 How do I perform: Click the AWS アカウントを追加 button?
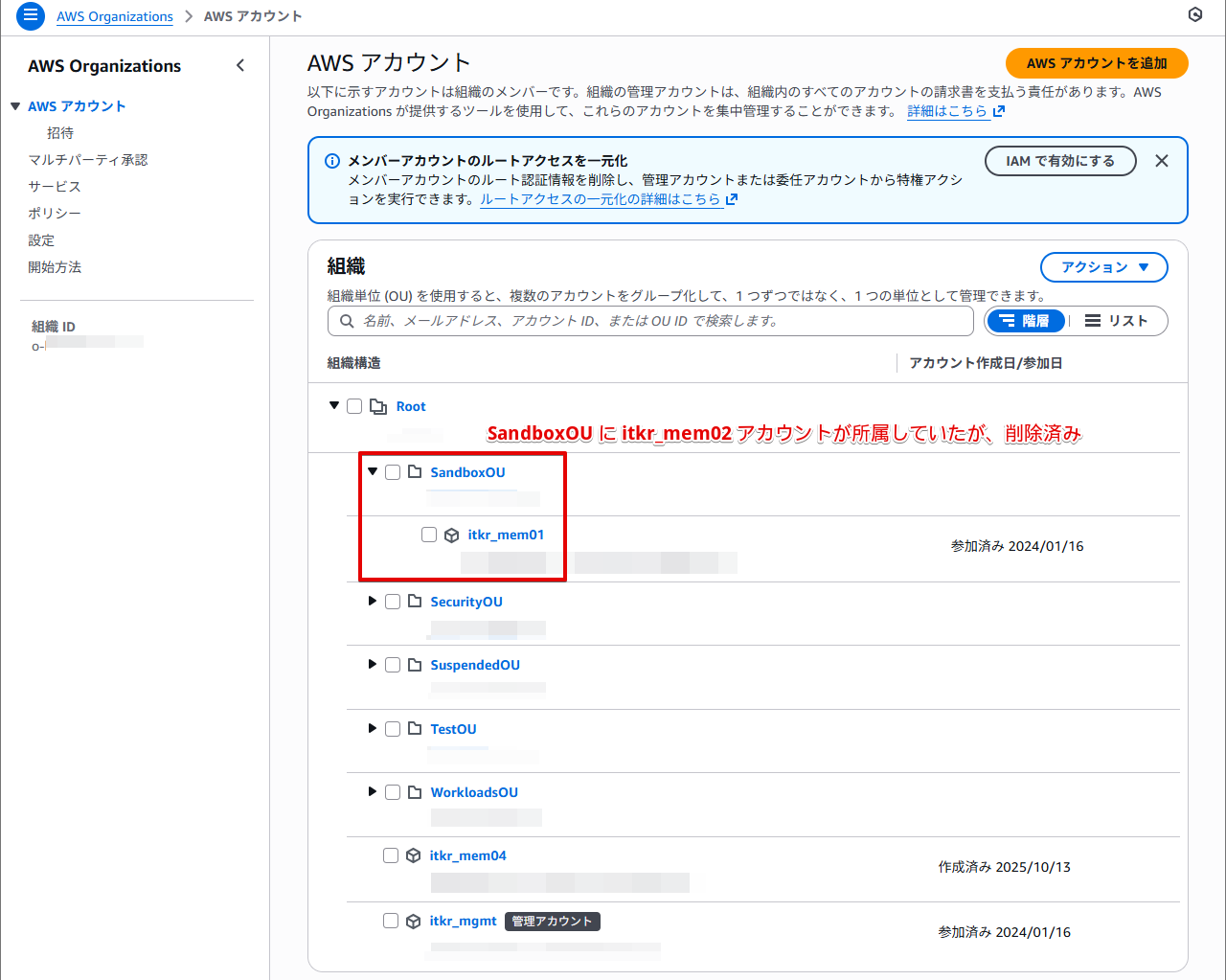[x=1096, y=63]
